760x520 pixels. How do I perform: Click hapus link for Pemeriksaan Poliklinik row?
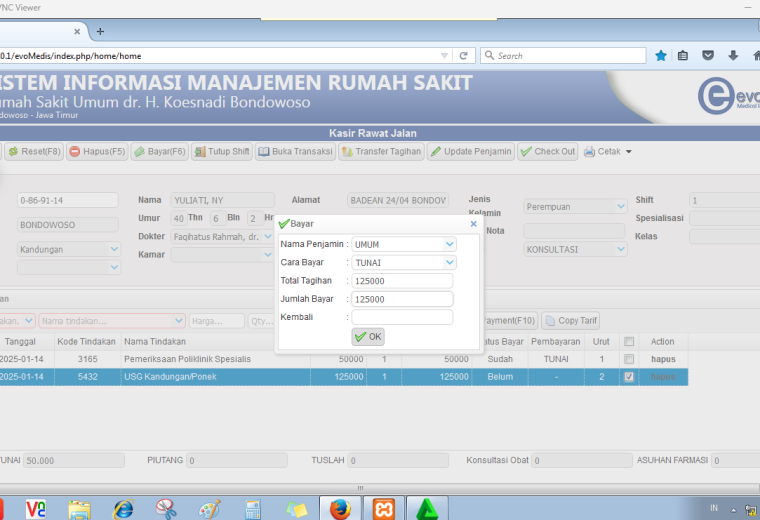pyautogui.click(x=663, y=359)
